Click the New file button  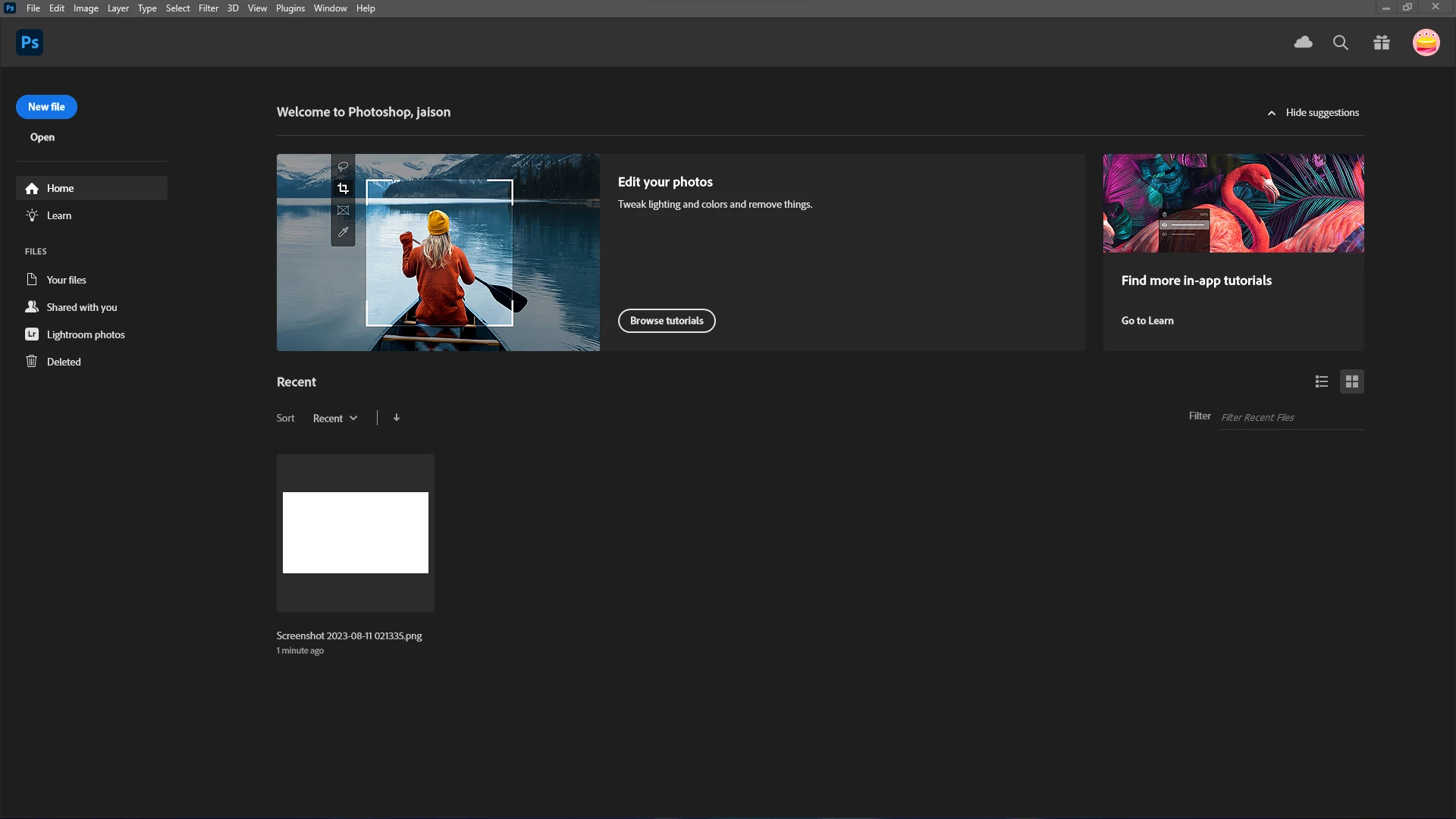coord(46,107)
